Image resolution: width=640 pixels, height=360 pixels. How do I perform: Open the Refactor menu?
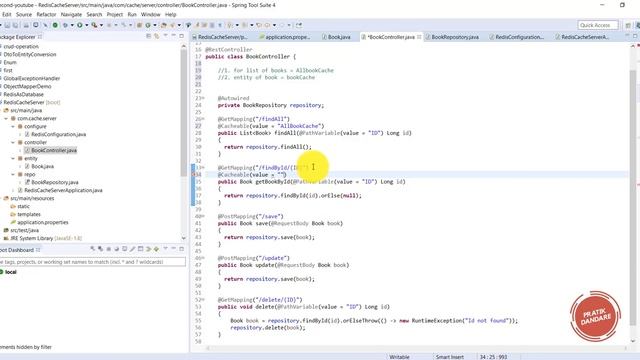pos(46,14)
